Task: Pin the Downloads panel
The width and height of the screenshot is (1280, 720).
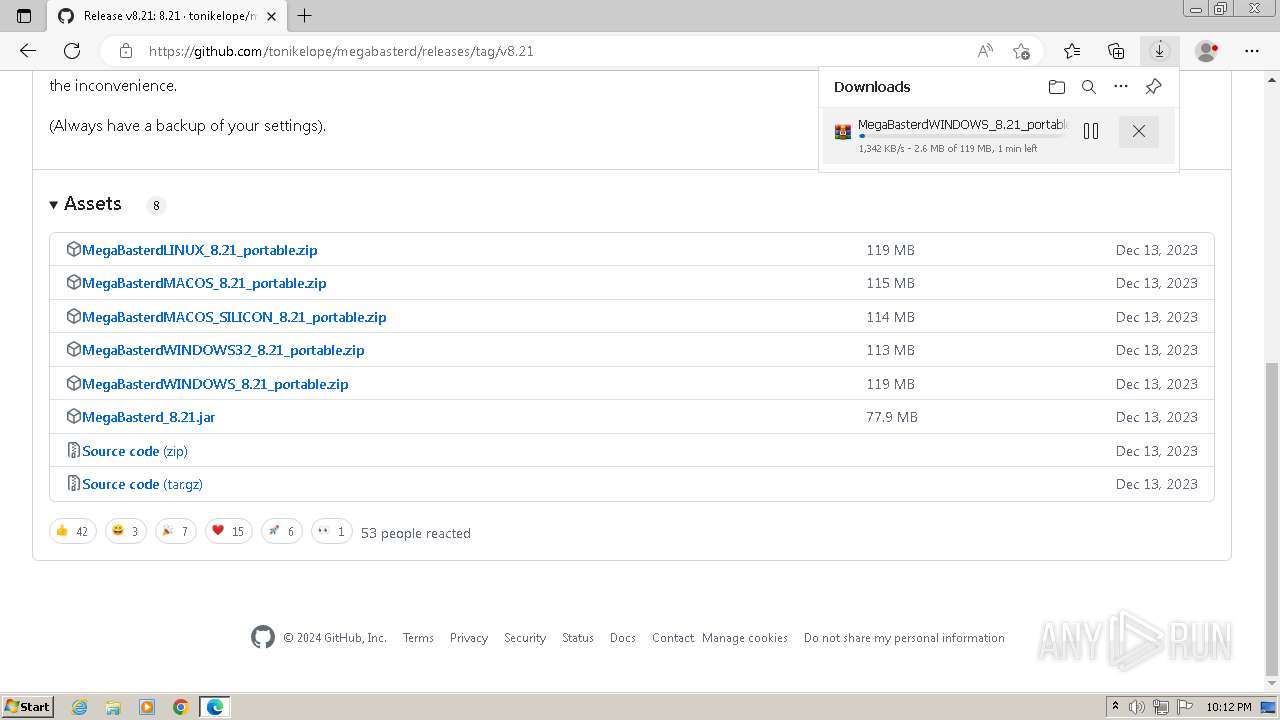Action: click(x=1153, y=87)
